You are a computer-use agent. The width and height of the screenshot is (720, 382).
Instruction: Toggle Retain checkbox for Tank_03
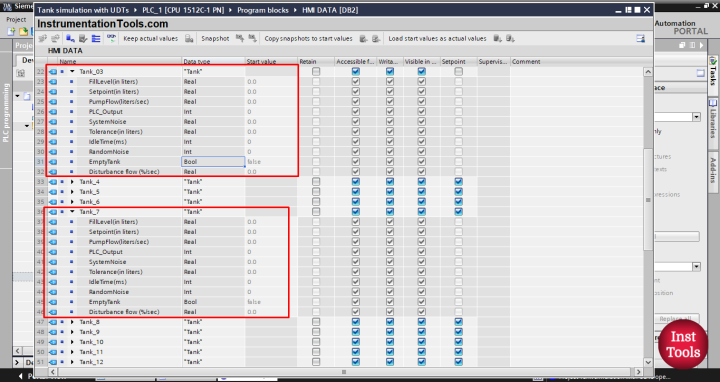(316, 71)
